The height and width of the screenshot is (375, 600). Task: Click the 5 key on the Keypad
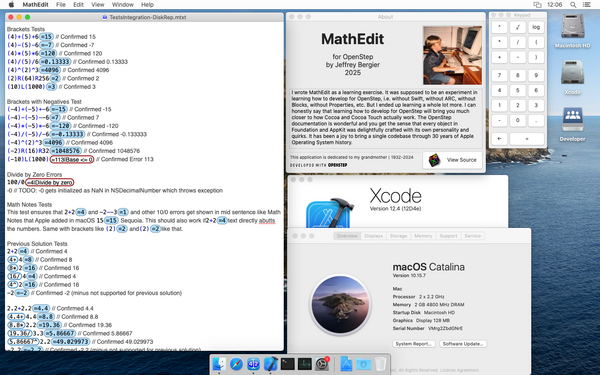point(518,90)
